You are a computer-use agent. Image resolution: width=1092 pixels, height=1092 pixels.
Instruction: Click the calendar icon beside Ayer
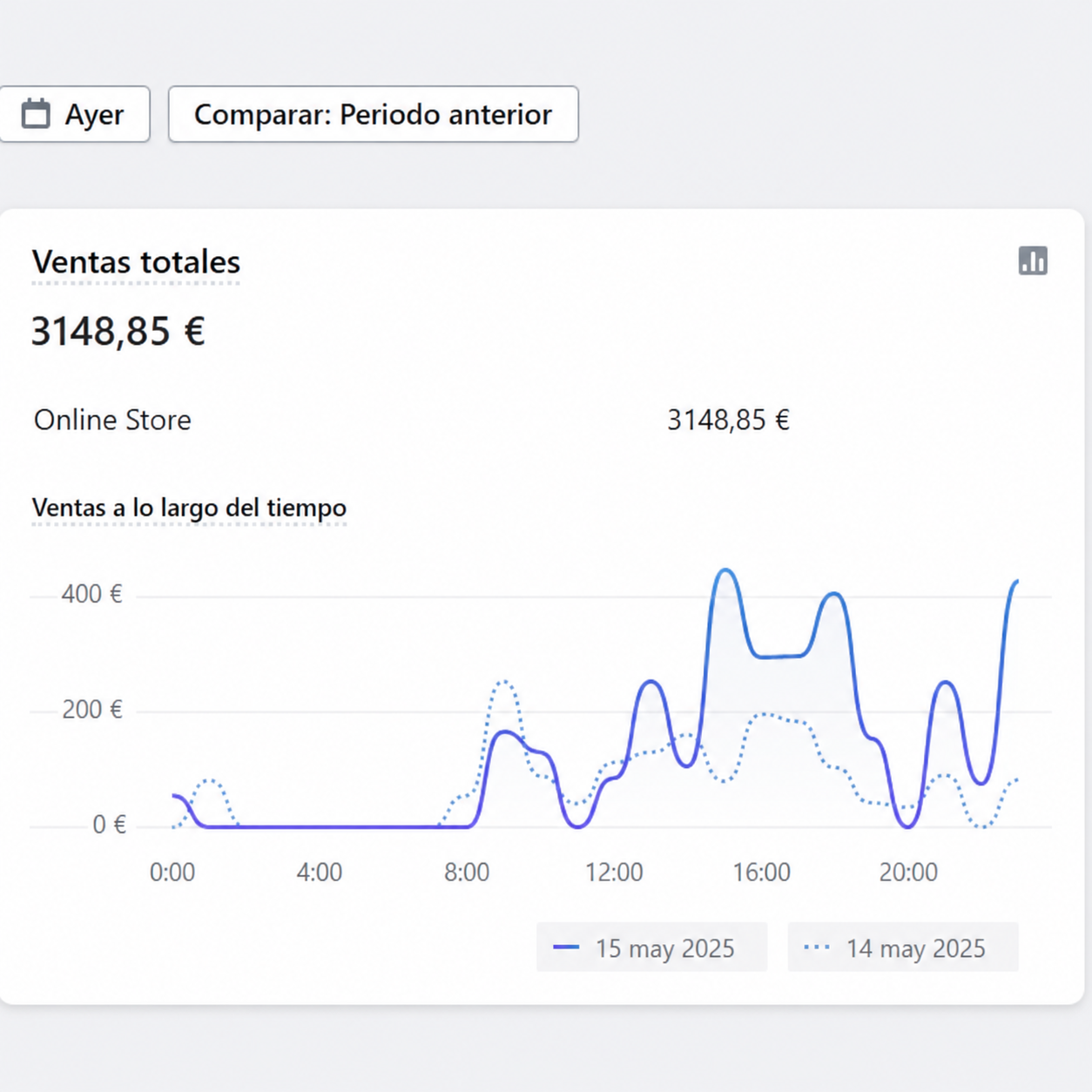pos(36,113)
